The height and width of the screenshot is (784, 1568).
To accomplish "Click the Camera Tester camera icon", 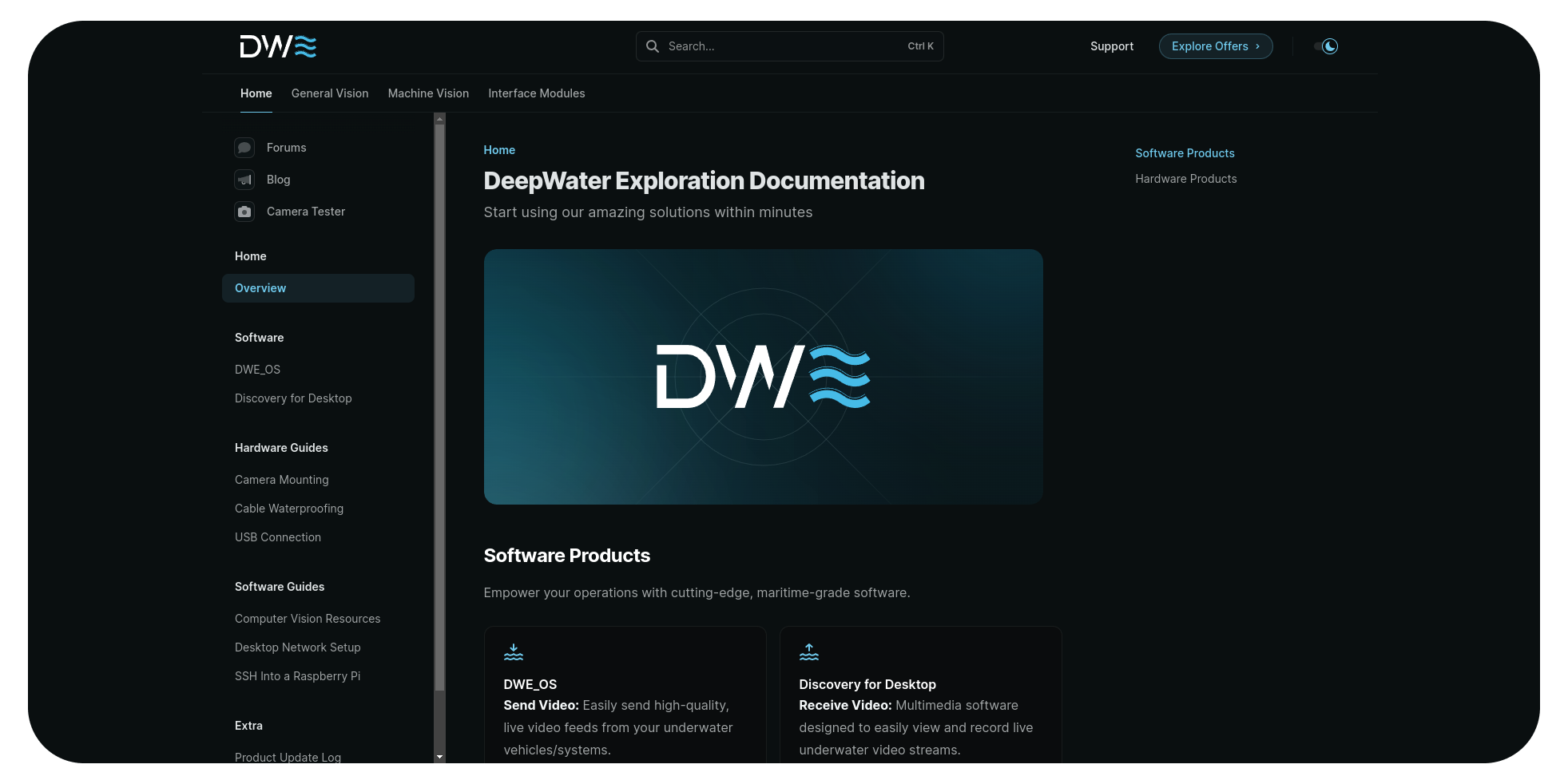I will point(244,212).
